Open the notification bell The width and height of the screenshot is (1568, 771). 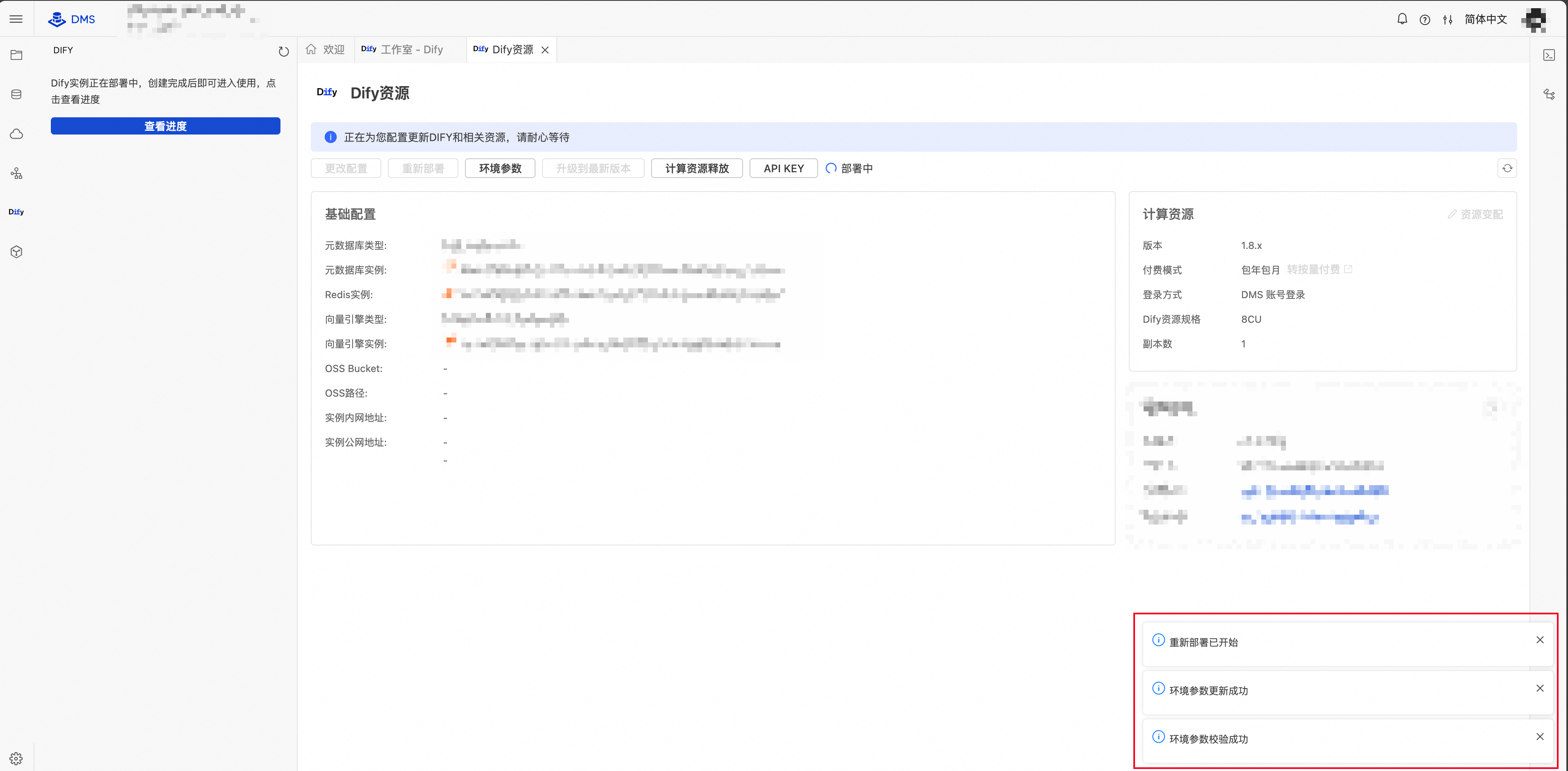pyautogui.click(x=1402, y=20)
